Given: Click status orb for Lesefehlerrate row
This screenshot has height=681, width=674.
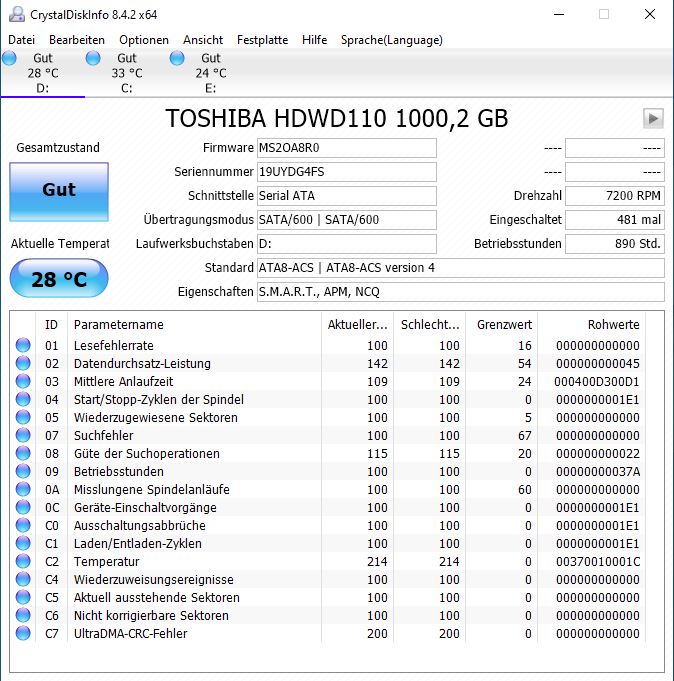Looking at the screenshot, I should [x=23, y=345].
